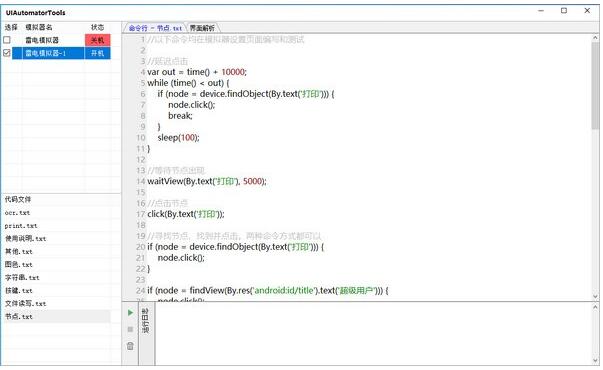Click the blue 开机 status cell

coord(98,53)
